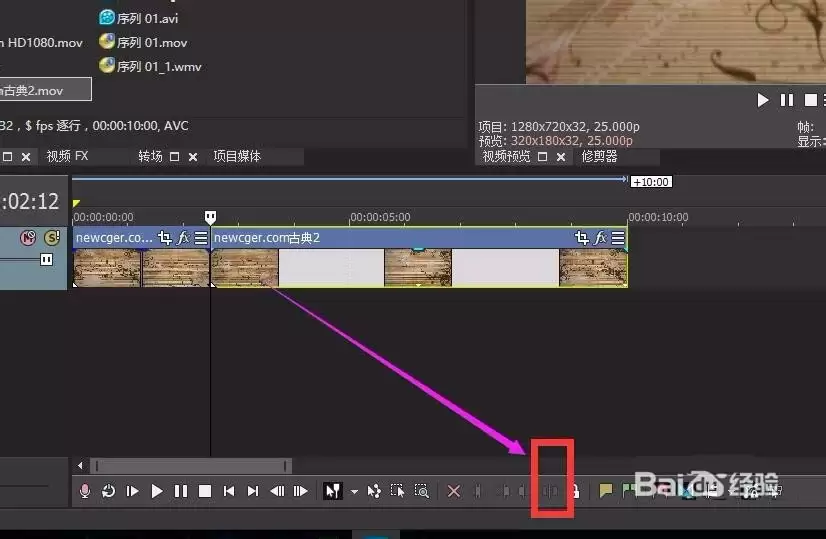Switch to the 项目媒体 tab
This screenshot has width=826, height=539.
click(x=237, y=156)
